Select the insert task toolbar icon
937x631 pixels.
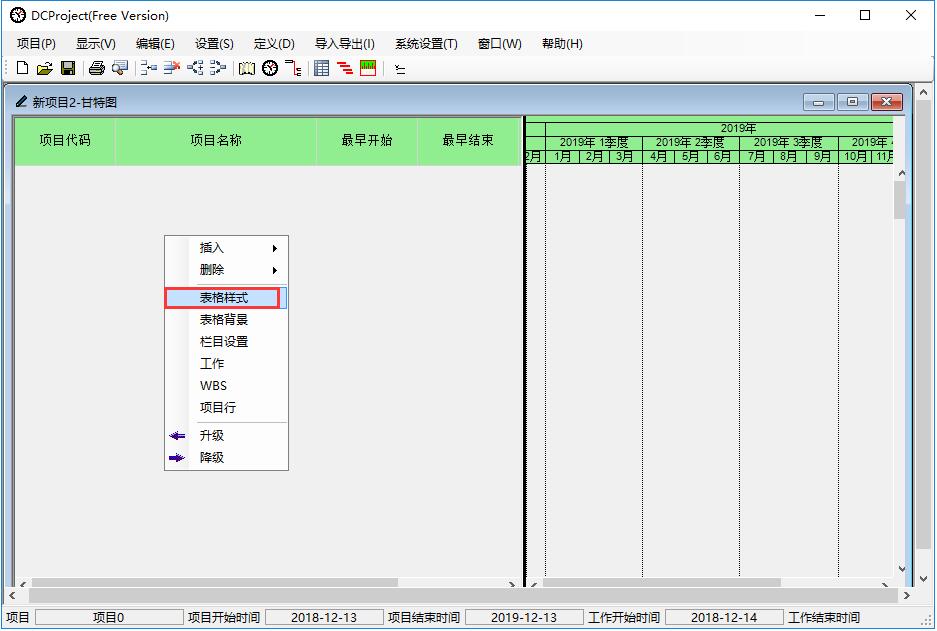click(x=150, y=67)
